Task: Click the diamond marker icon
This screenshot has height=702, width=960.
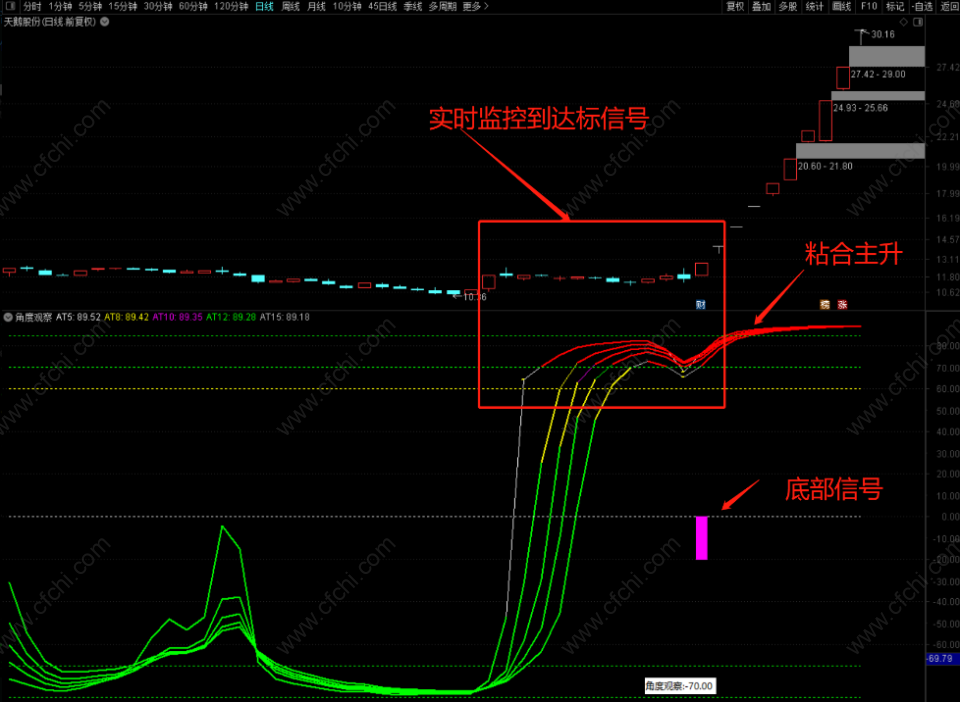Action: 904,22
